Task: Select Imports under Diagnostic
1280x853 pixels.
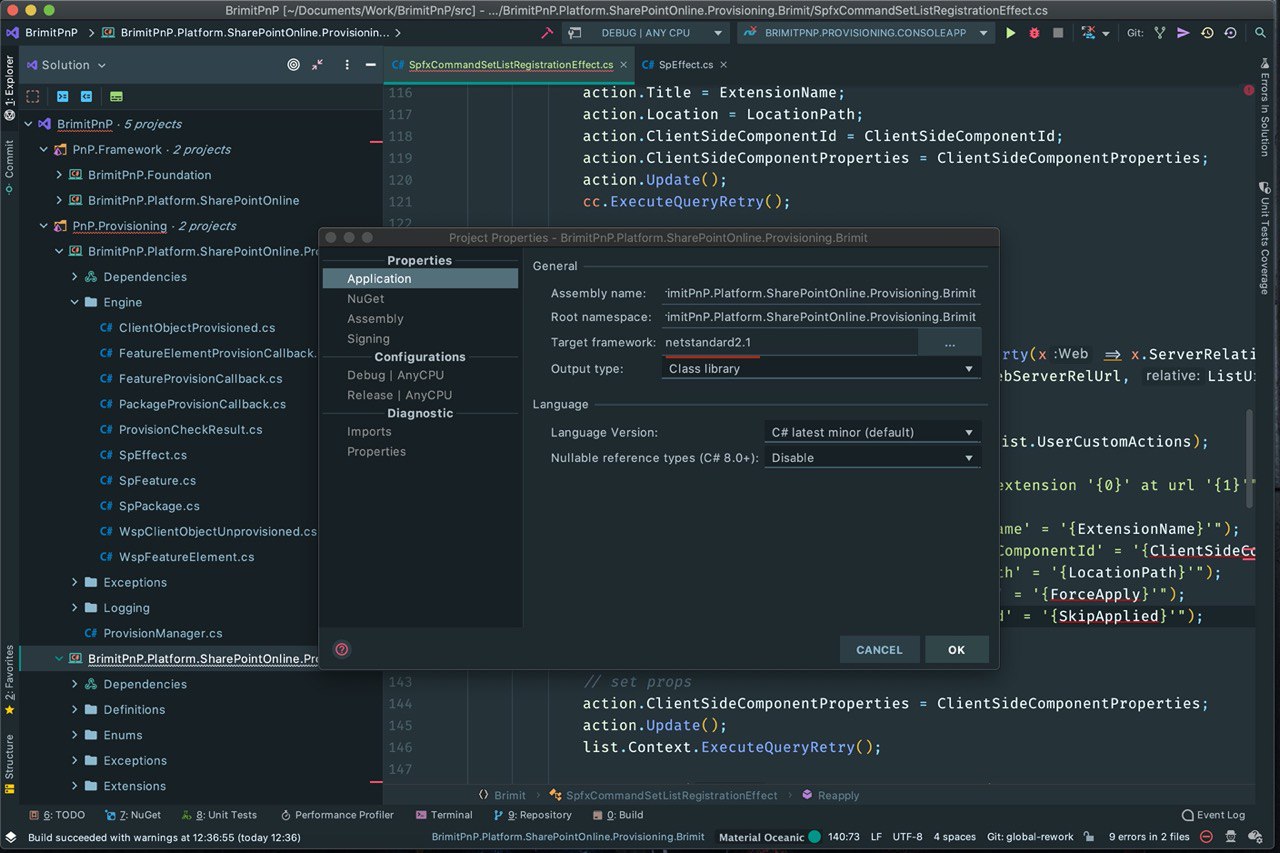Action: [x=369, y=432]
